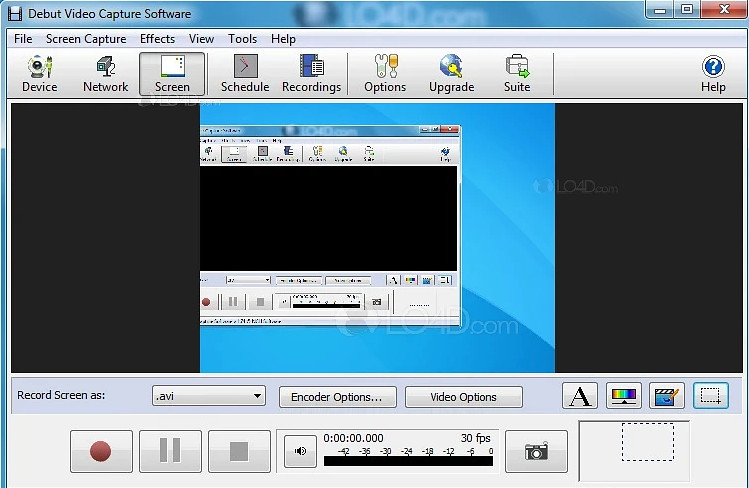Open the text caption tool
The height and width of the screenshot is (488, 749).
click(x=580, y=396)
